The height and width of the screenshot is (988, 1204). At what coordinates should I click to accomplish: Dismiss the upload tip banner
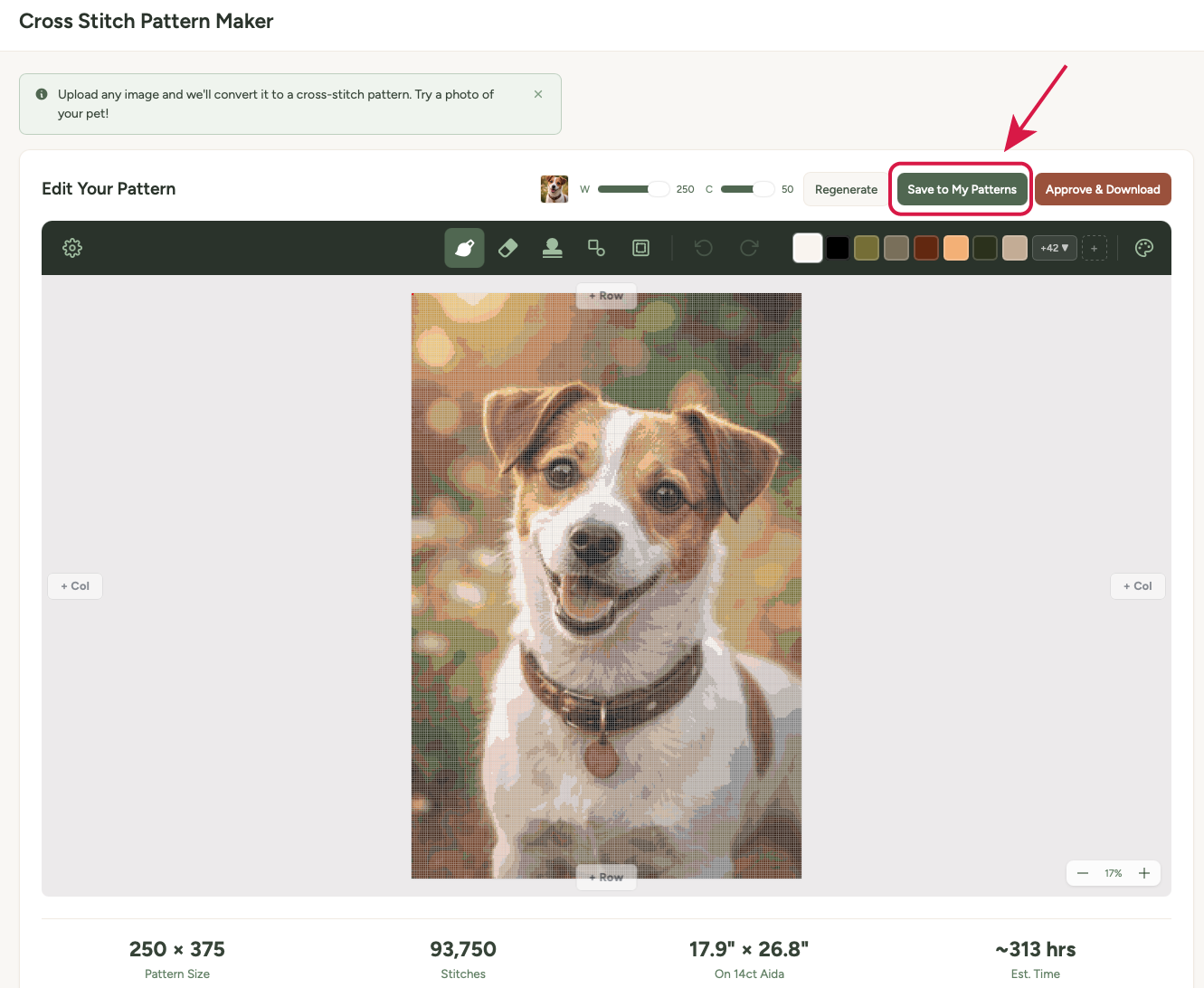point(537,93)
